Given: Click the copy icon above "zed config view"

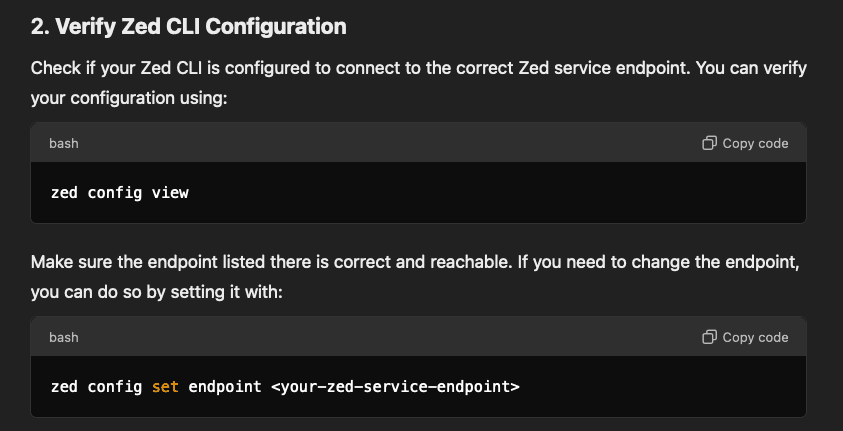Looking at the screenshot, I should point(709,143).
